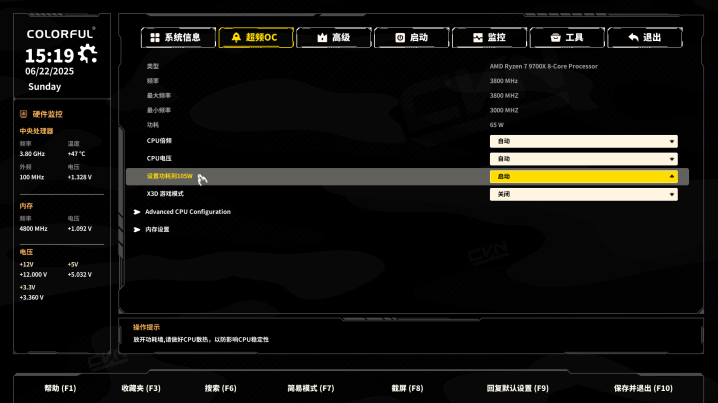Choose 回复默认设置 (F9) at the bottom

(517, 388)
